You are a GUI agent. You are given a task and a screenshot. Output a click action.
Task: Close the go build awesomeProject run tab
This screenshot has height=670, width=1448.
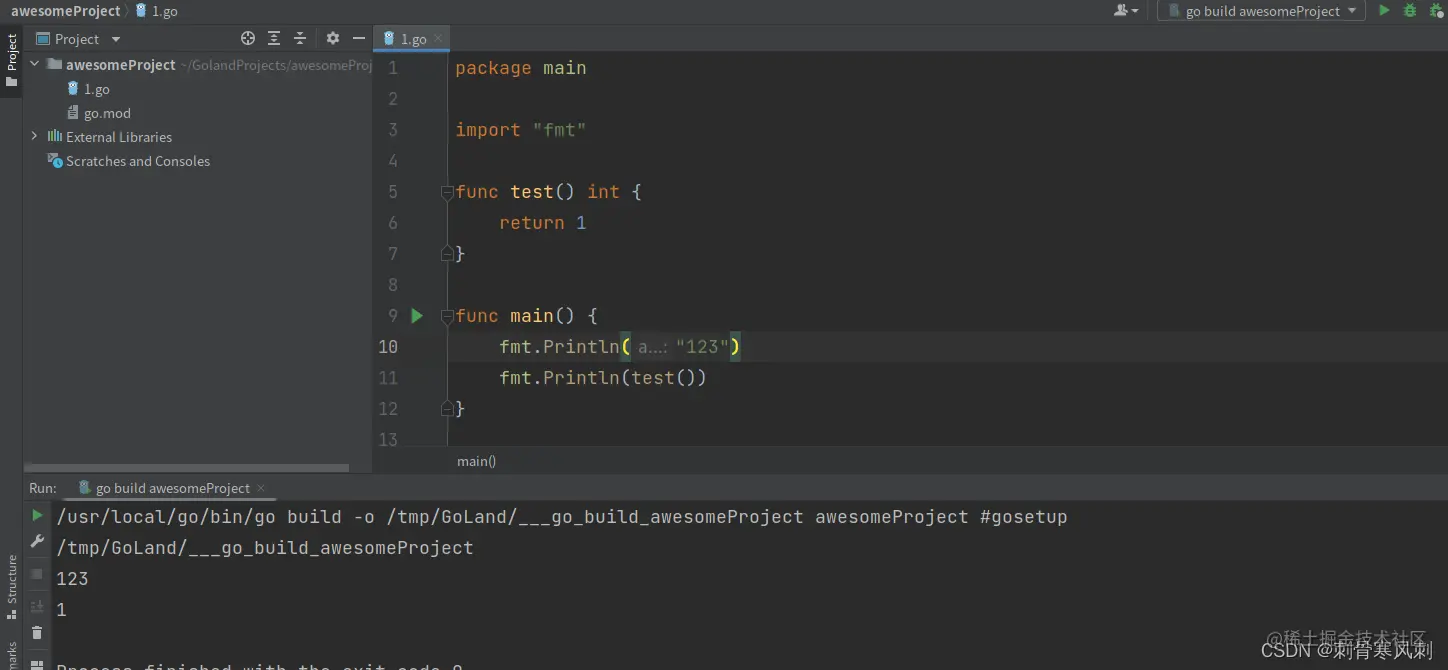[x=261, y=488]
